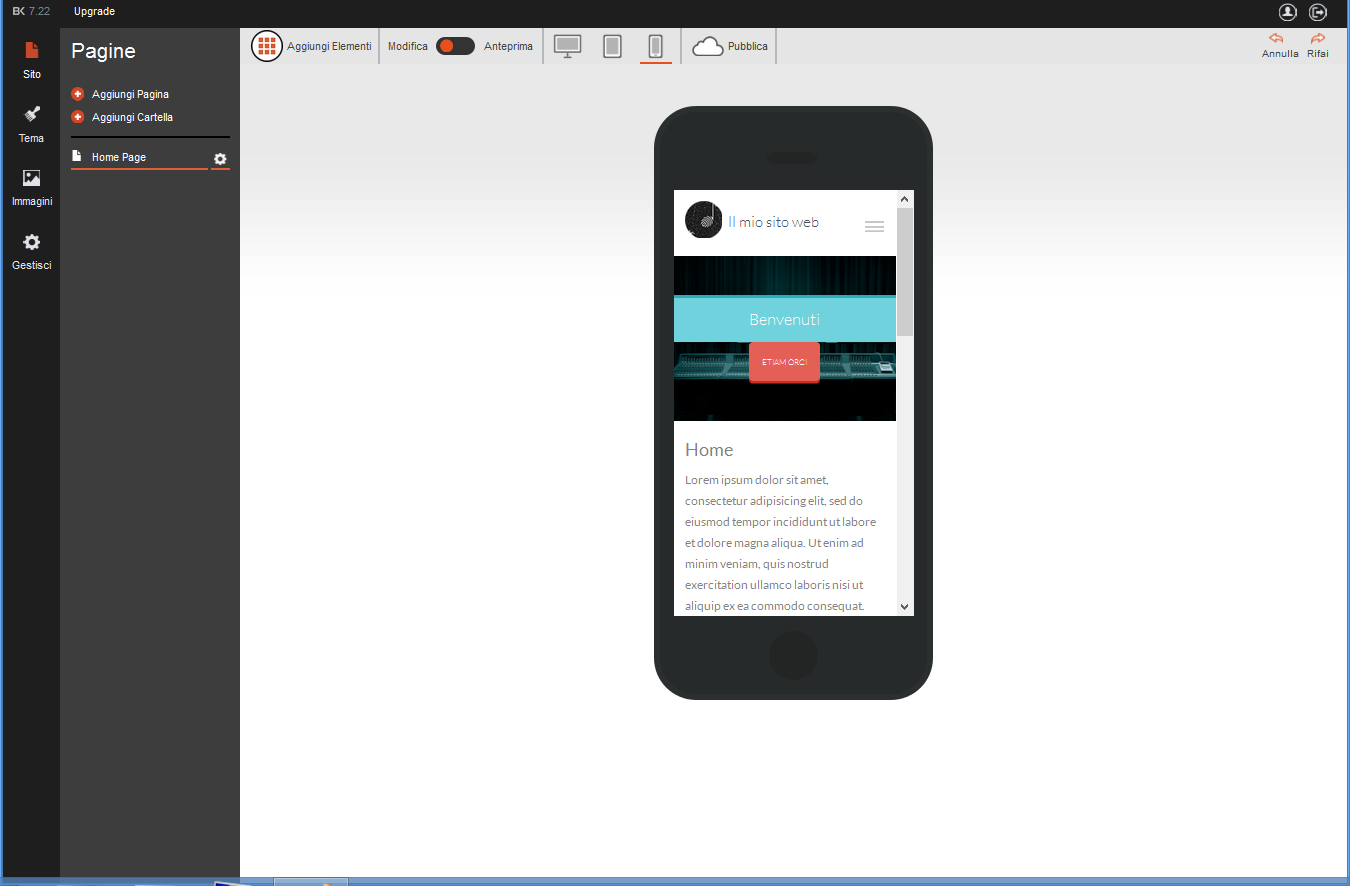Image resolution: width=1350 pixels, height=886 pixels.
Task: Click the Aggiungi Pagina link
Action: pos(130,94)
